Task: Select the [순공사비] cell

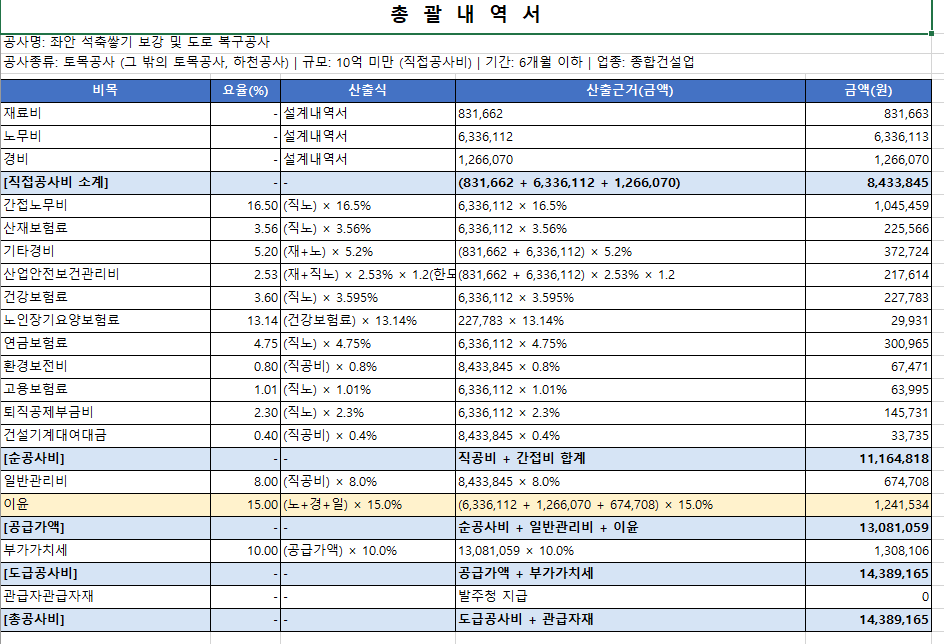Action: tap(105, 459)
